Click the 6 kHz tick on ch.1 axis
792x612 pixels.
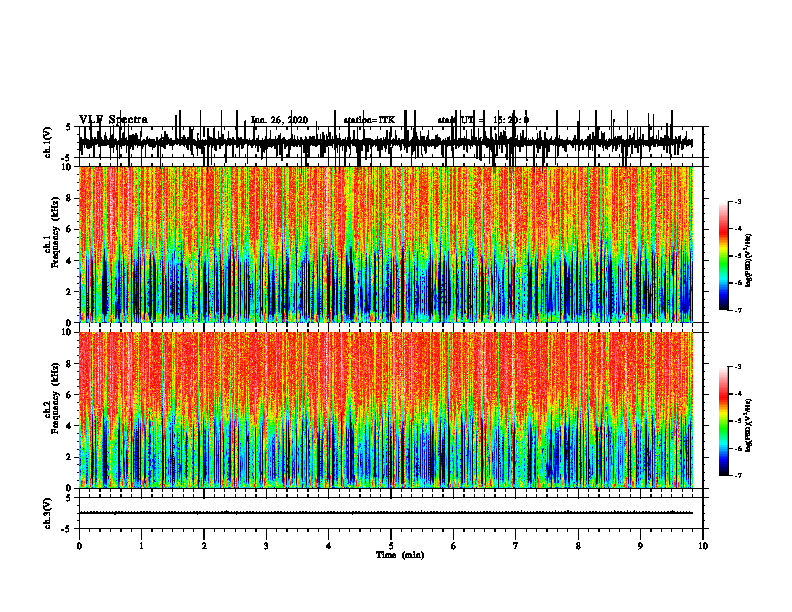pyautogui.click(x=70, y=229)
